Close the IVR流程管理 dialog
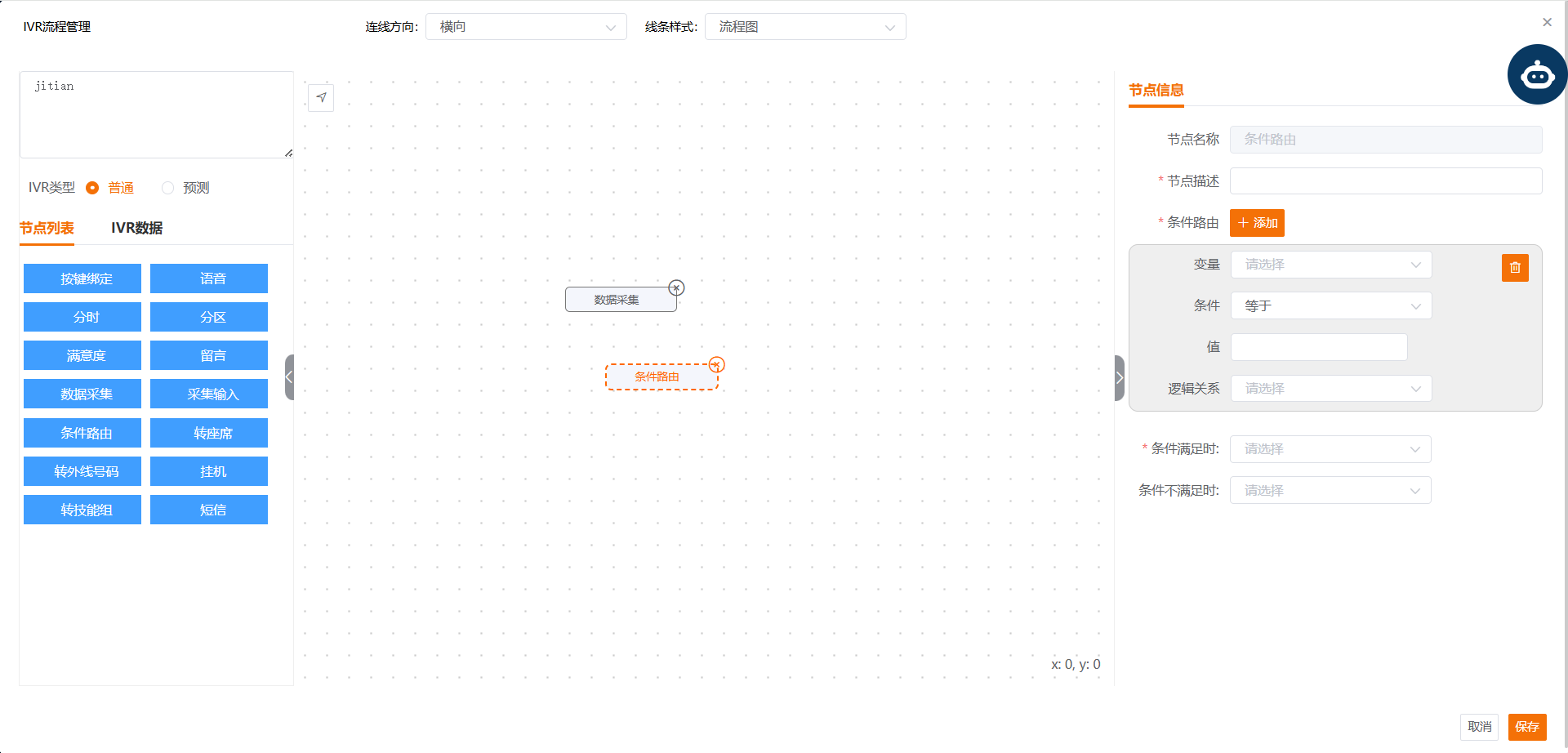 (x=1547, y=23)
